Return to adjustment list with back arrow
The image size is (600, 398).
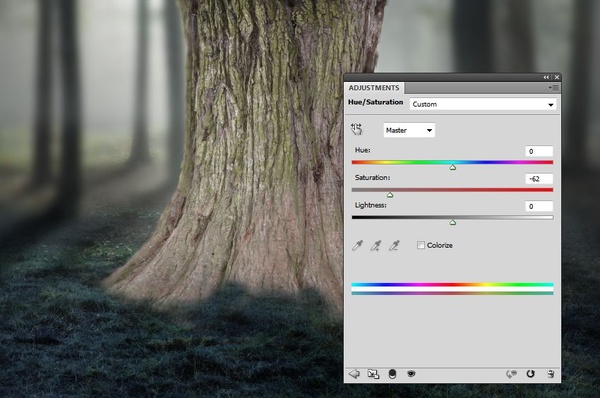pyautogui.click(x=354, y=374)
